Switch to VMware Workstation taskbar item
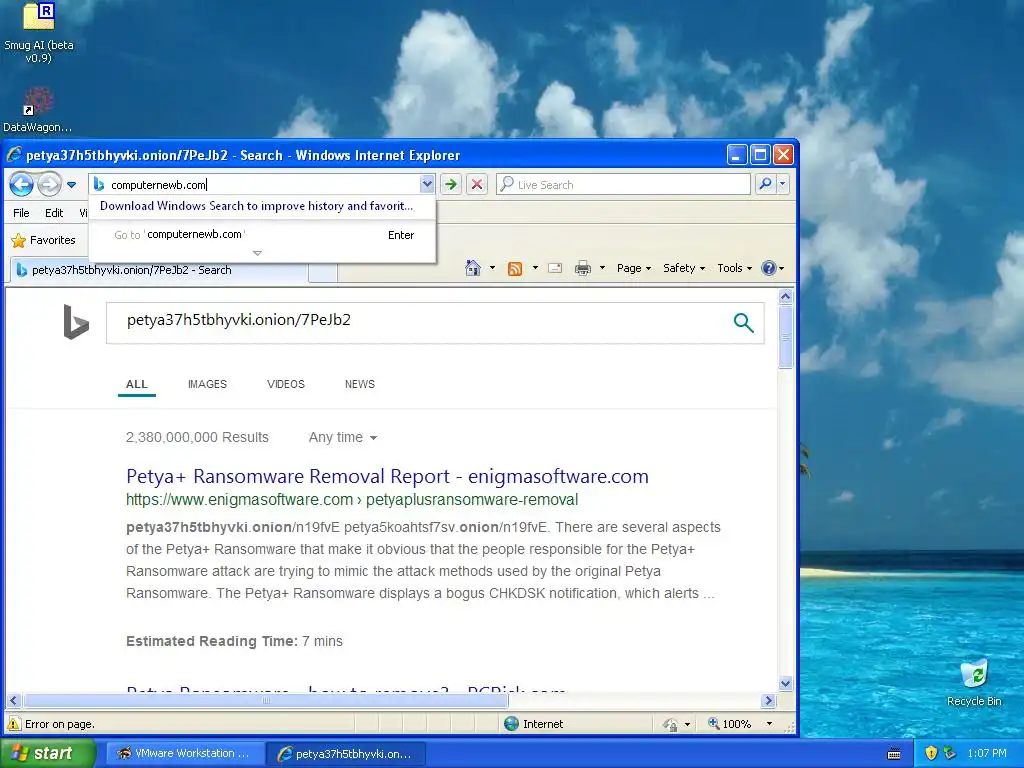Viewport: 1024px width, 768px height. [185, 754]
